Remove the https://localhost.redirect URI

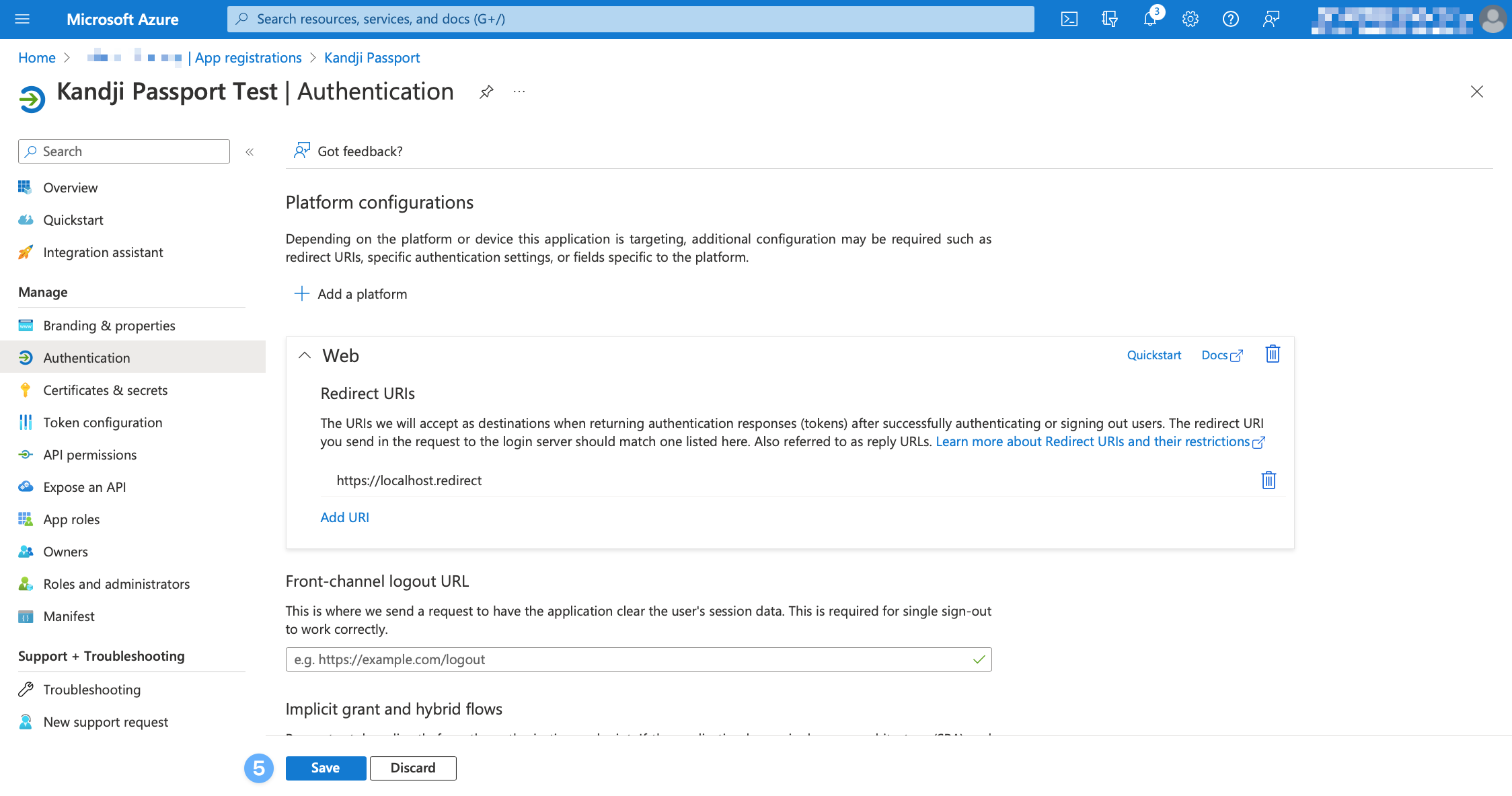[1268, 480]
